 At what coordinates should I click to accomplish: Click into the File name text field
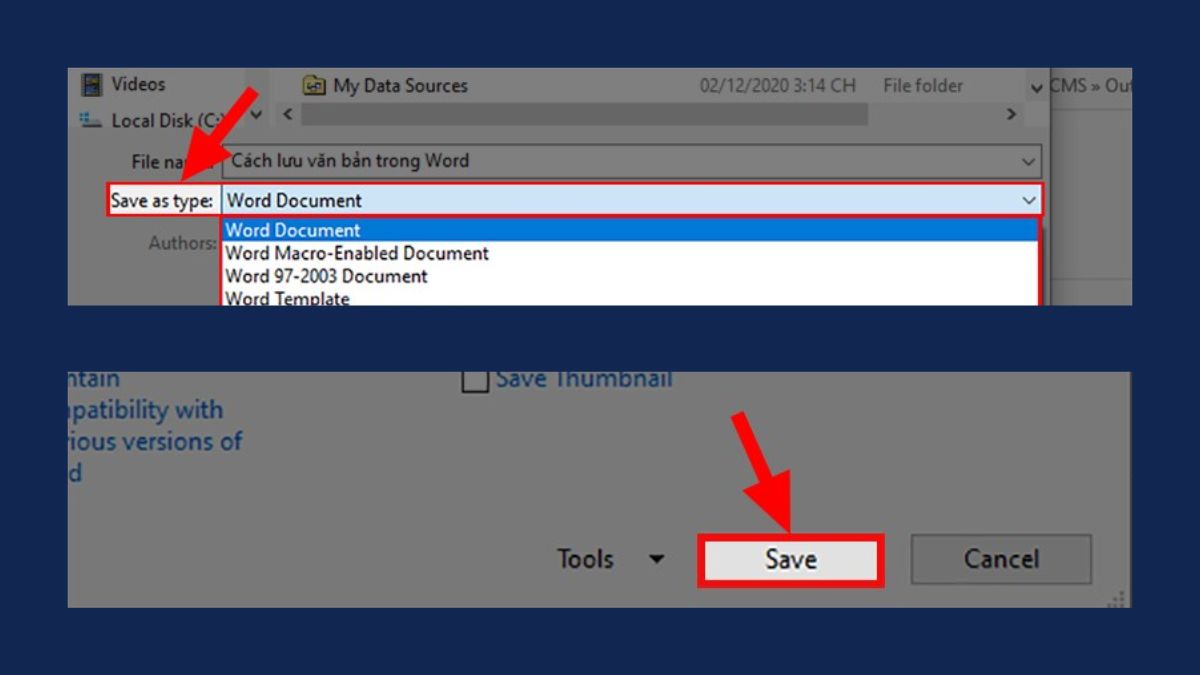[x=620, y=161]
